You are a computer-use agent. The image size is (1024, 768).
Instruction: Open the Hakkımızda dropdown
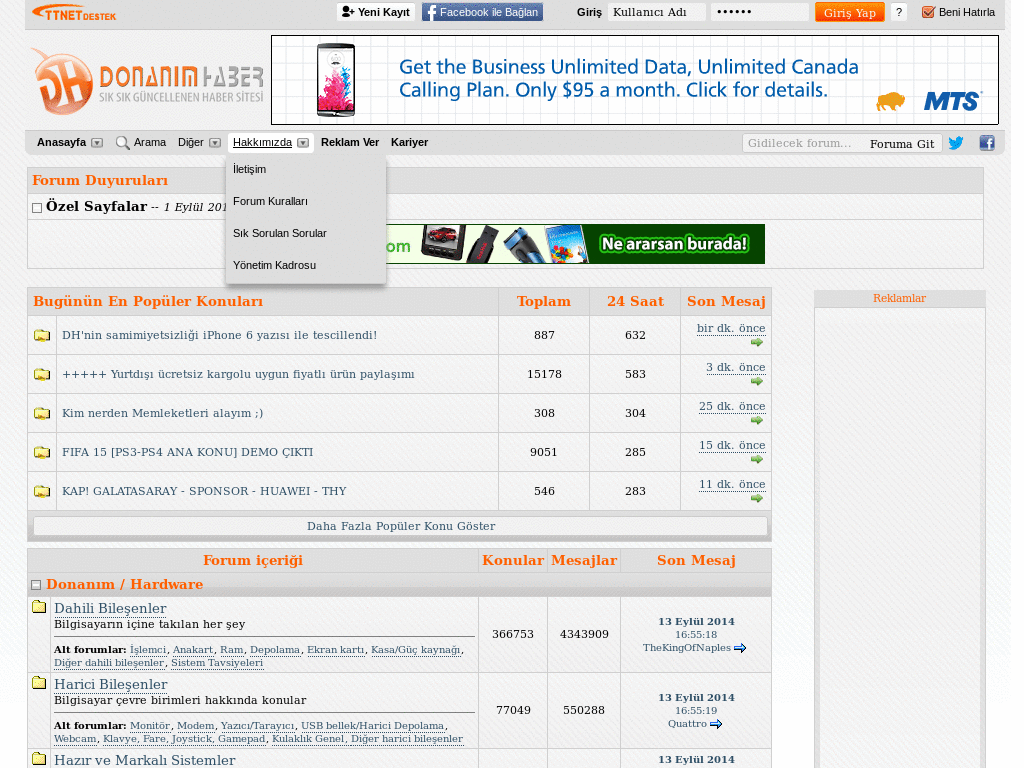click(303, 142)
